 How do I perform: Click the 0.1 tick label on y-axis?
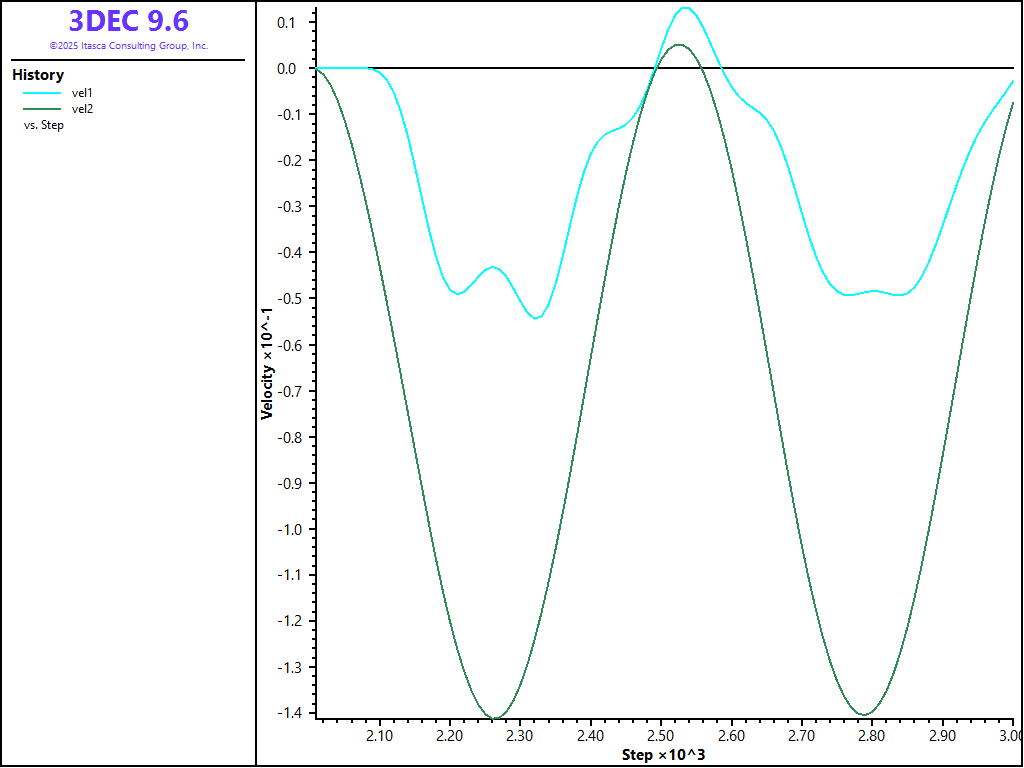coord(287,22)
